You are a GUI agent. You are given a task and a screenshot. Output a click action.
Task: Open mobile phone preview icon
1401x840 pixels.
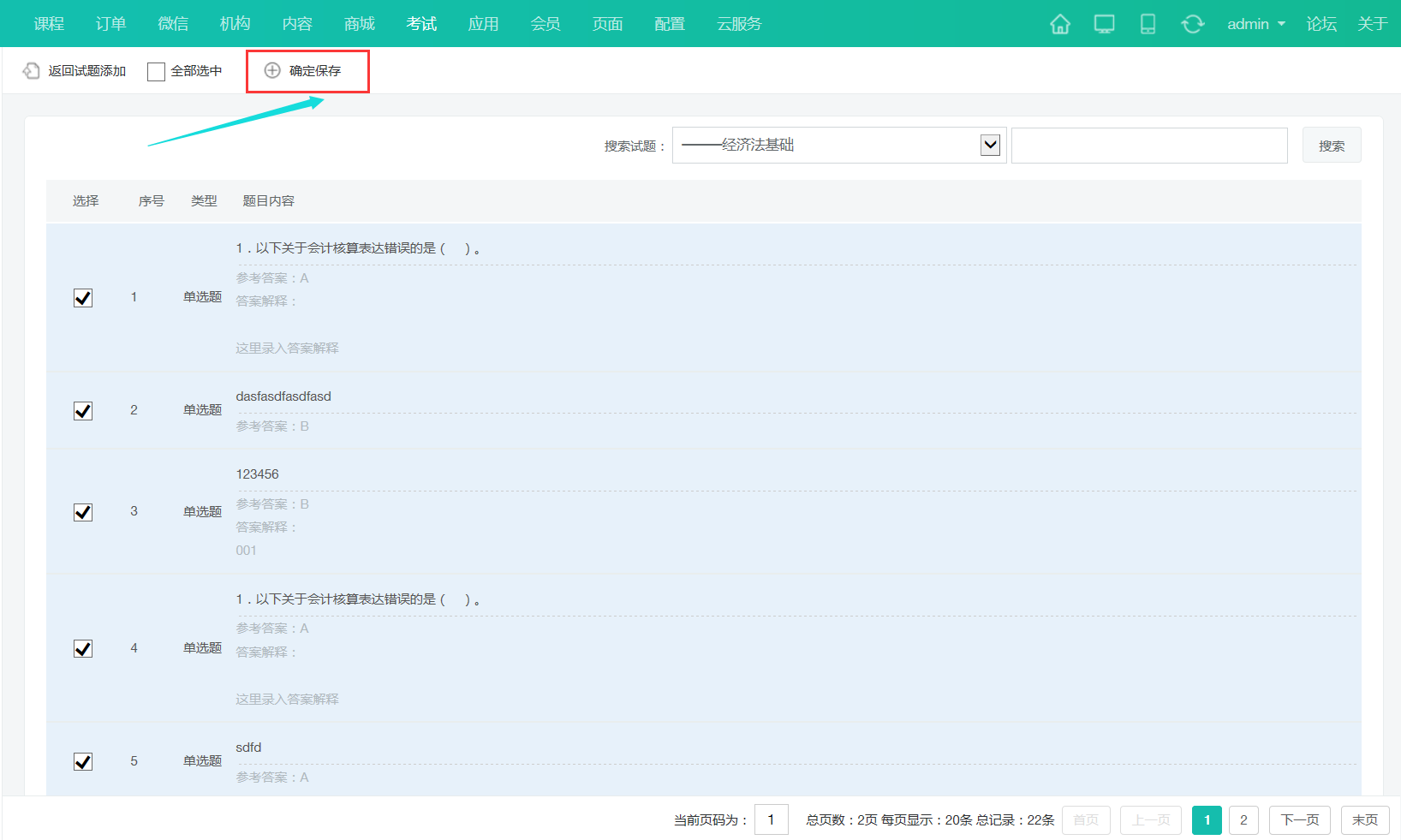coord(1148,24)
